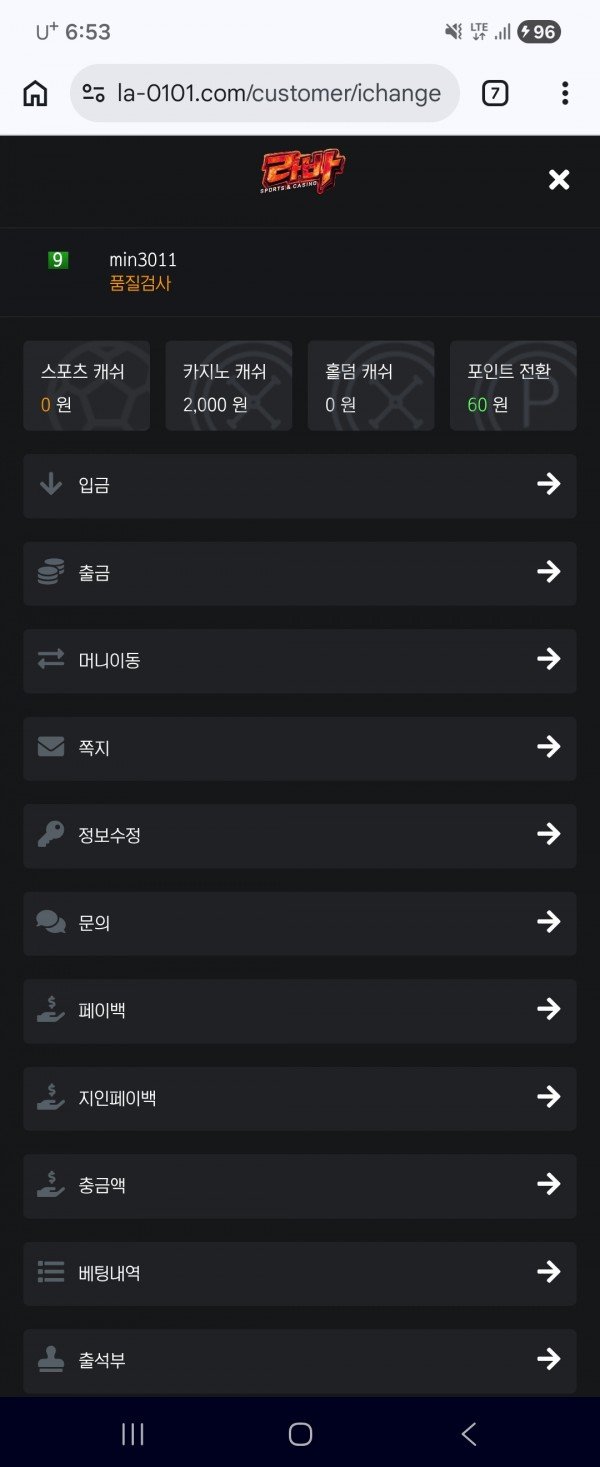This screenshot has height=1467, width=600.
Task: Expand 페이백 using its right arrow
Action: (548, 1010)
